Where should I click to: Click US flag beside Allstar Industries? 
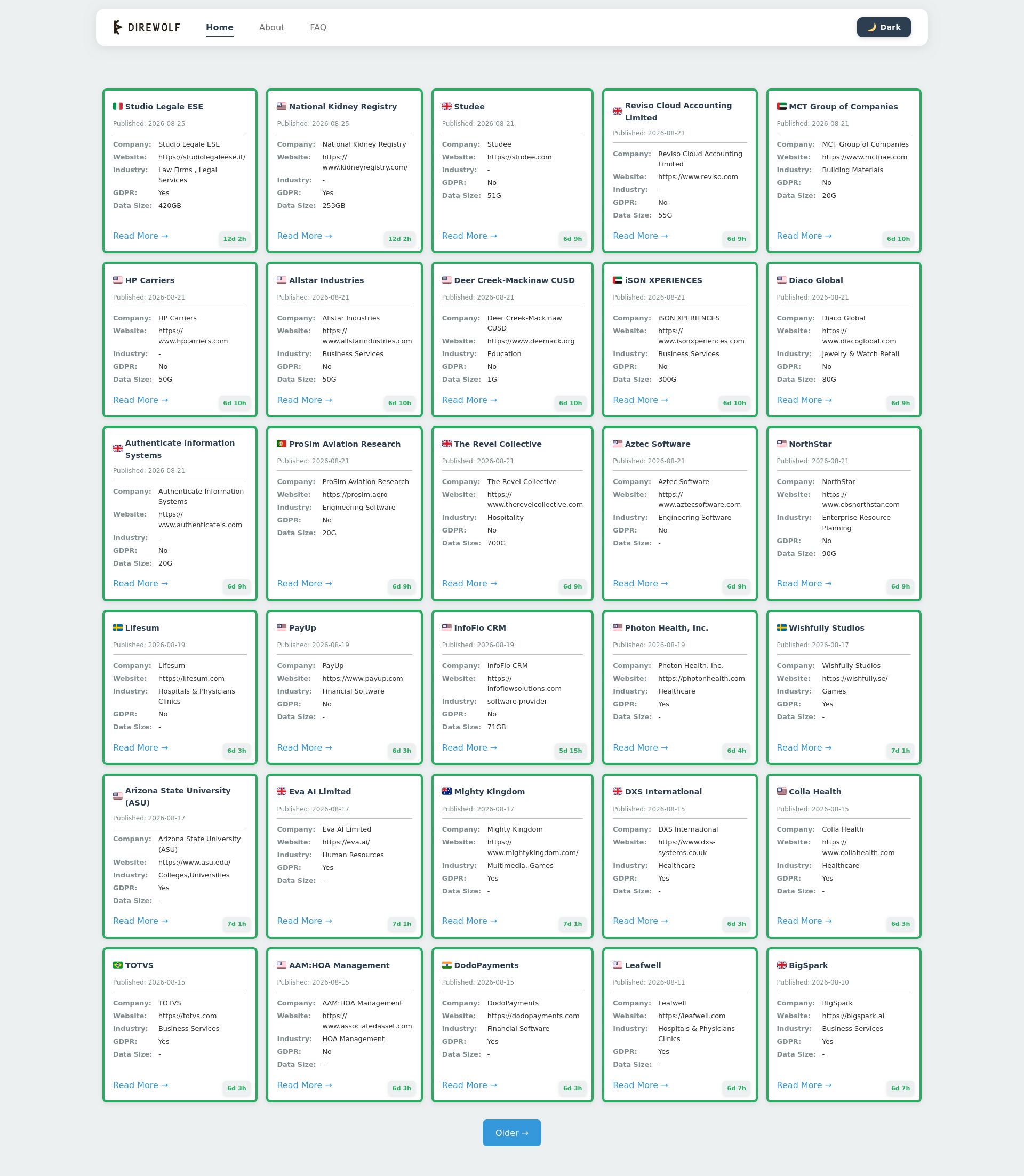pyautogui.click(x=282, y=280)
